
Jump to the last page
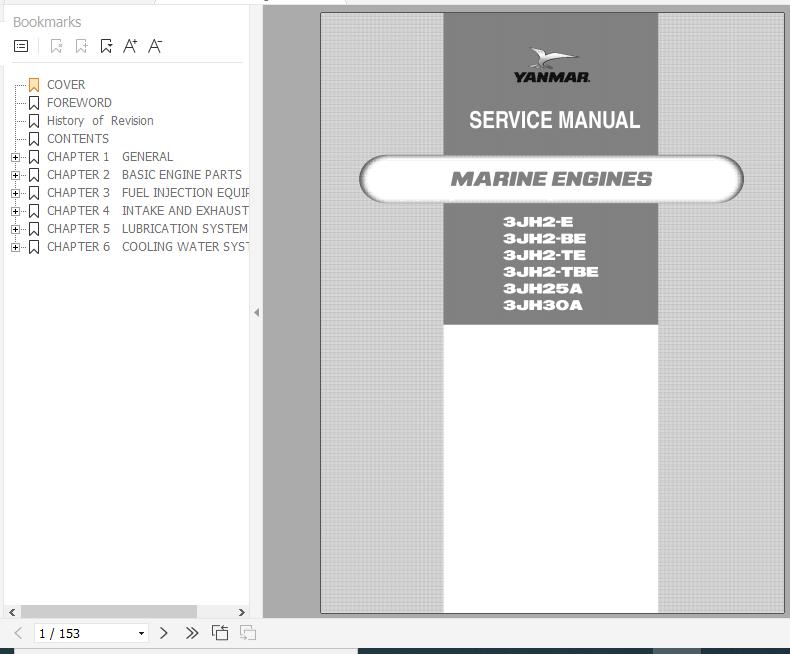(x=192, y=633)
